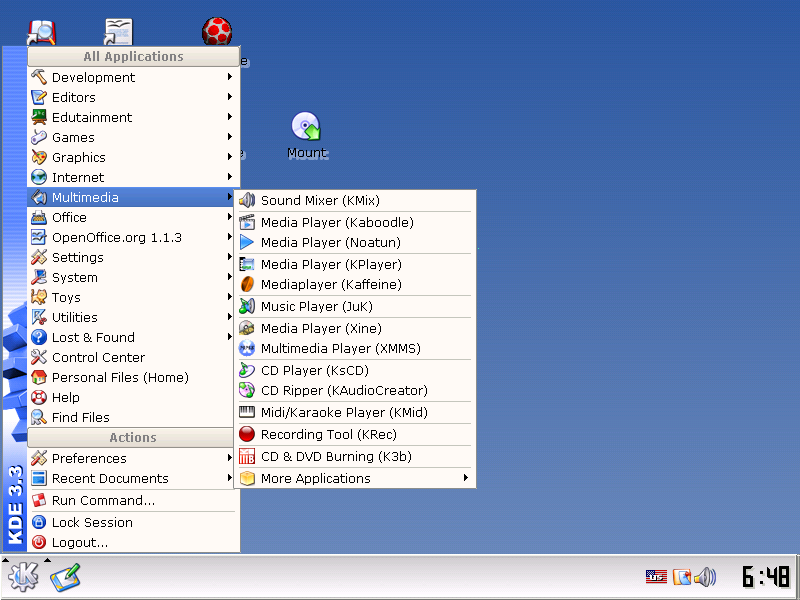This screenshot has height=600, width=800.
Task: Click the KsCD player icon
Action: [247, 370]
